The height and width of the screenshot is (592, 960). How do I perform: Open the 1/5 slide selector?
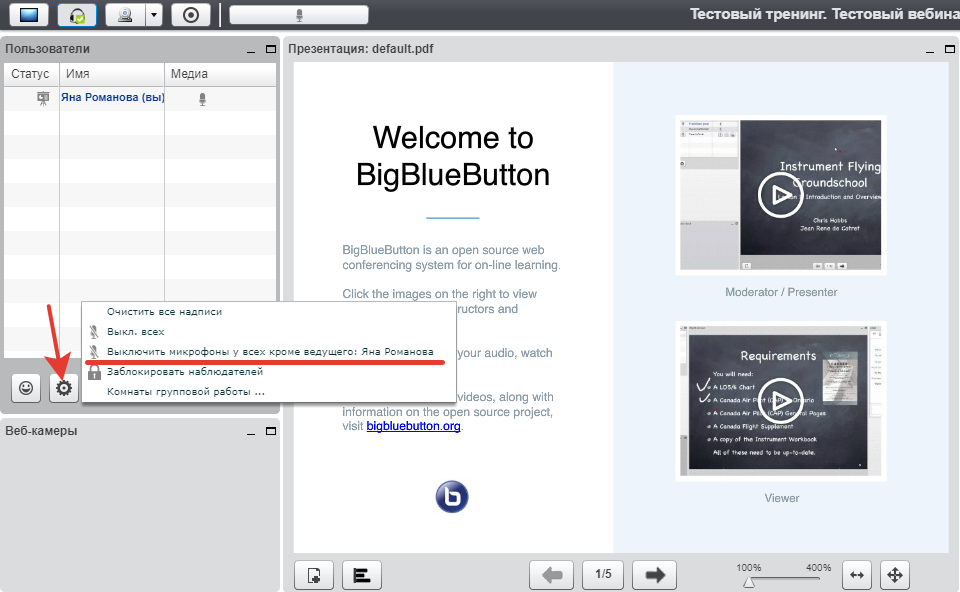(x=603, y=574)
